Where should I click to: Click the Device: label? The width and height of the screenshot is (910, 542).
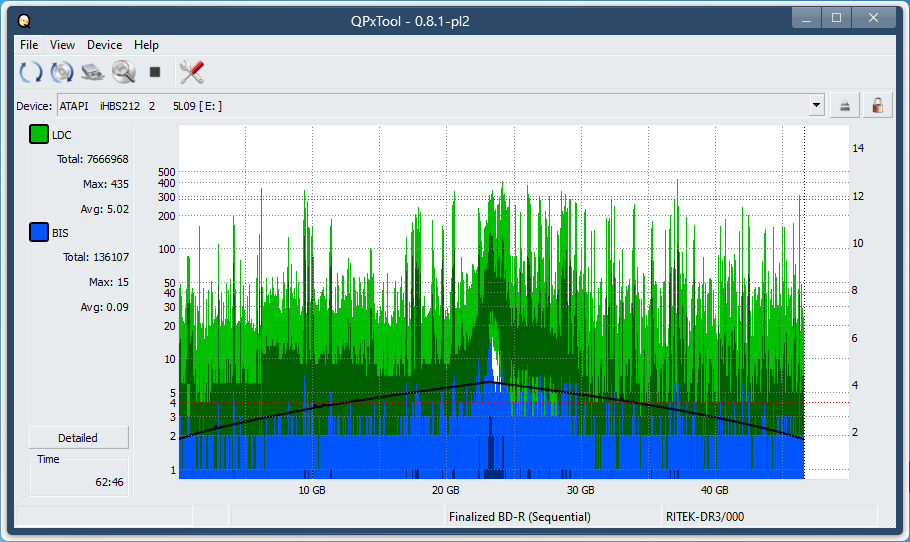tap(34, 106)
